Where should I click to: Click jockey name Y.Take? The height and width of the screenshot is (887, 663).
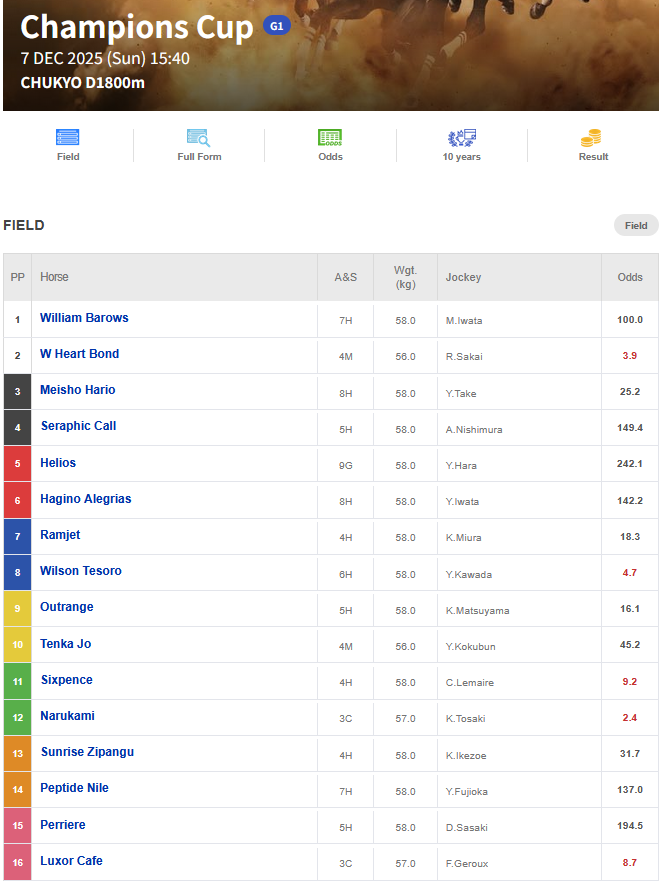pos(461,394)
